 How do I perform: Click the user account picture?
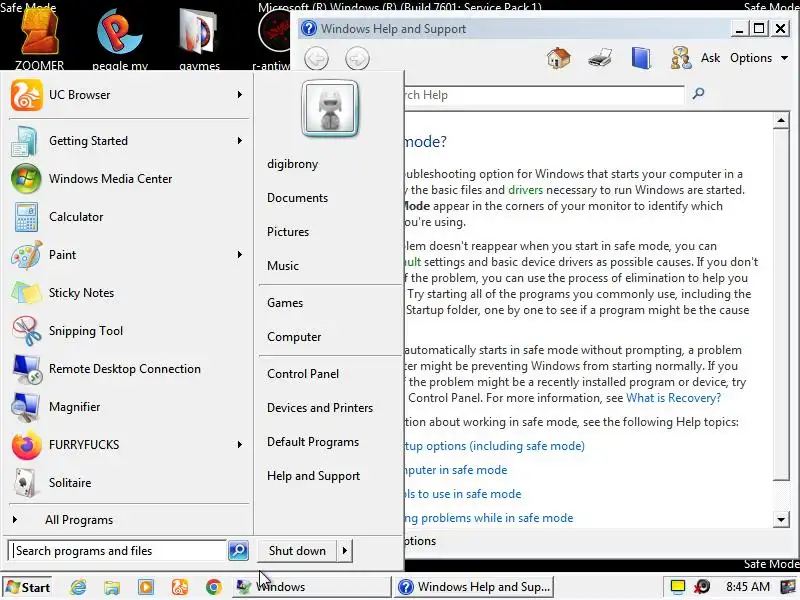click(330, 109)
